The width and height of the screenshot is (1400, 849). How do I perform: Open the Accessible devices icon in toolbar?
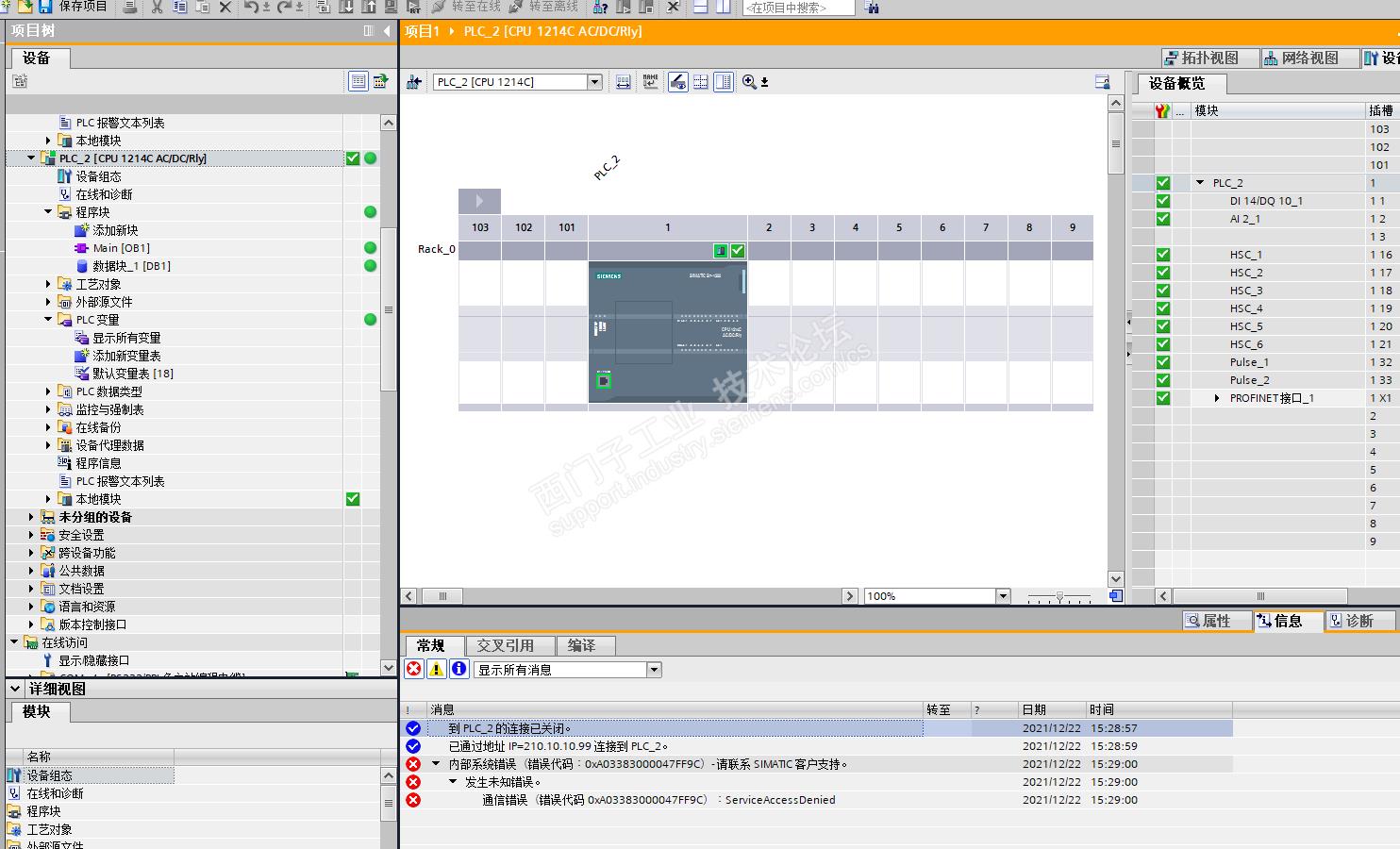tap(601, 7)
